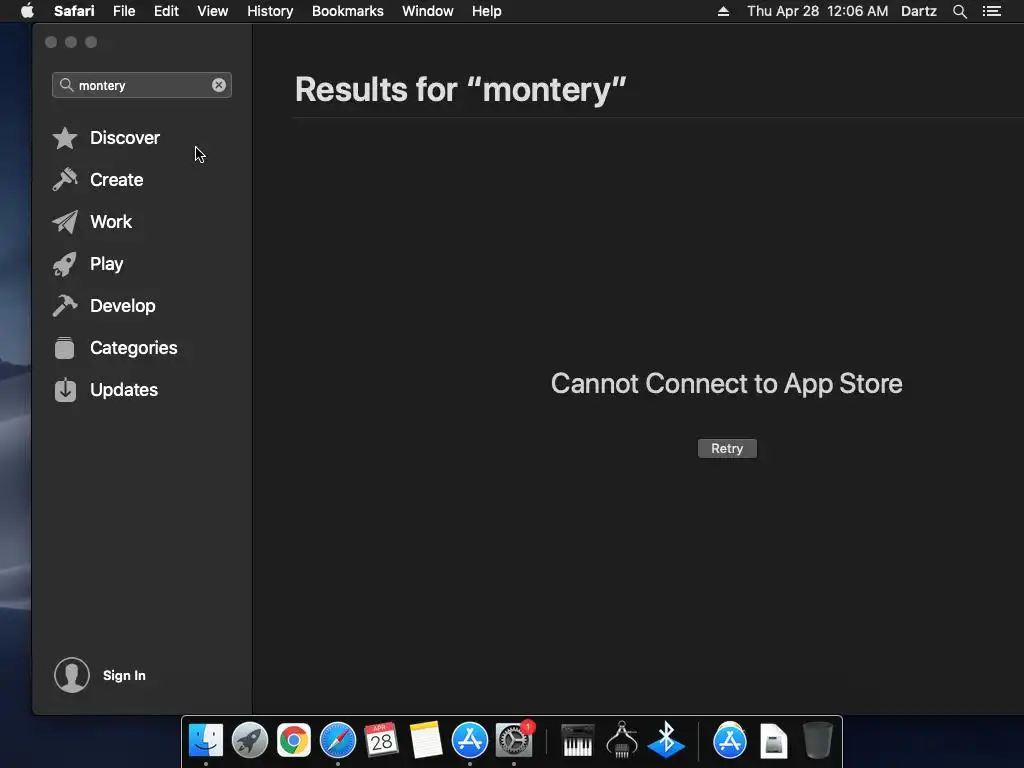
Task: Click the Play rocket icon
Action: (x=65, y=264)
